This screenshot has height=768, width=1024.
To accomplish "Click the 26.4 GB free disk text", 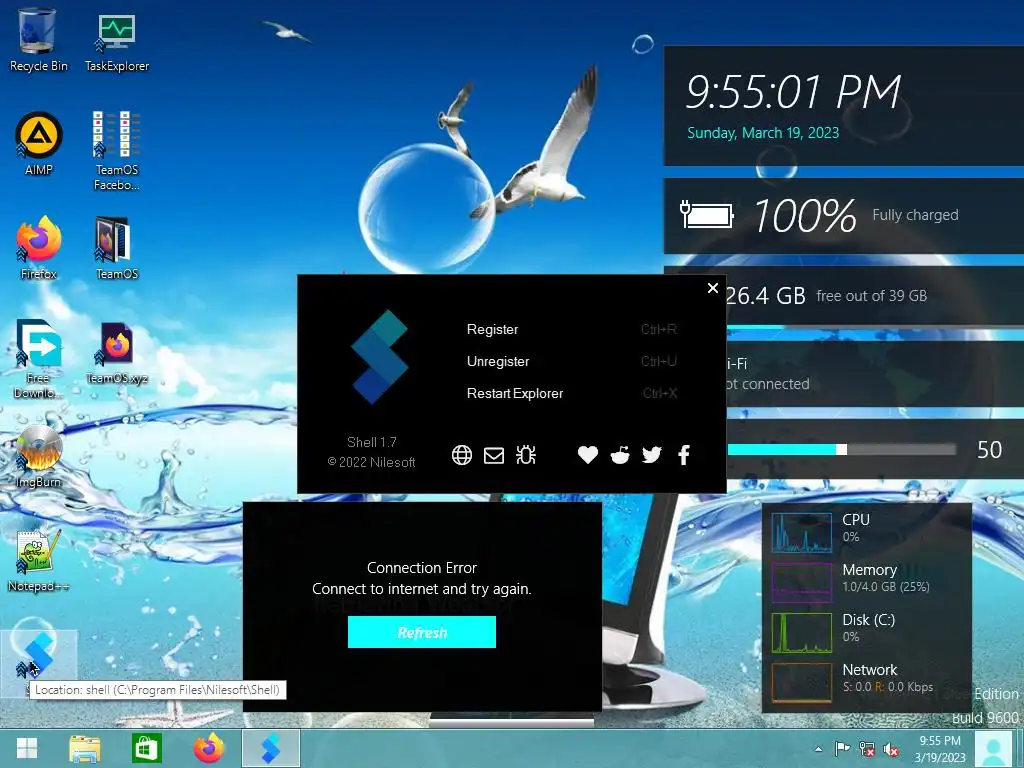I will click(825, 295).
